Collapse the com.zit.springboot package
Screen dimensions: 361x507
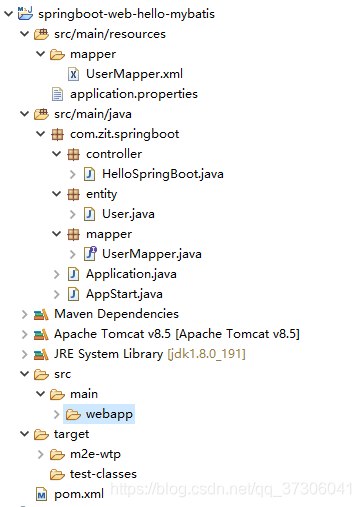tap(40, 134)
